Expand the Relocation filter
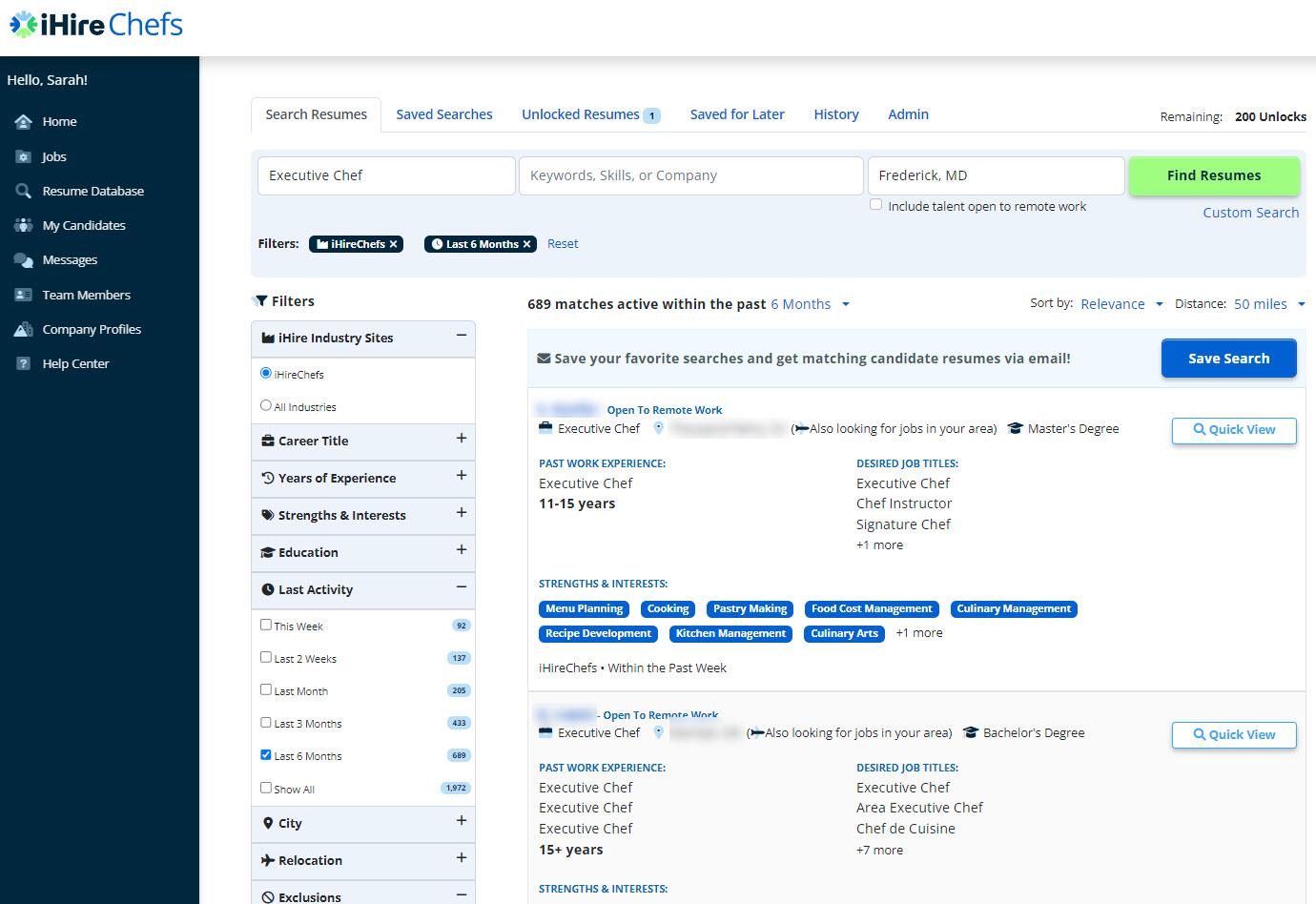Viewport: 1316px width, 904px height. point(462,858)
